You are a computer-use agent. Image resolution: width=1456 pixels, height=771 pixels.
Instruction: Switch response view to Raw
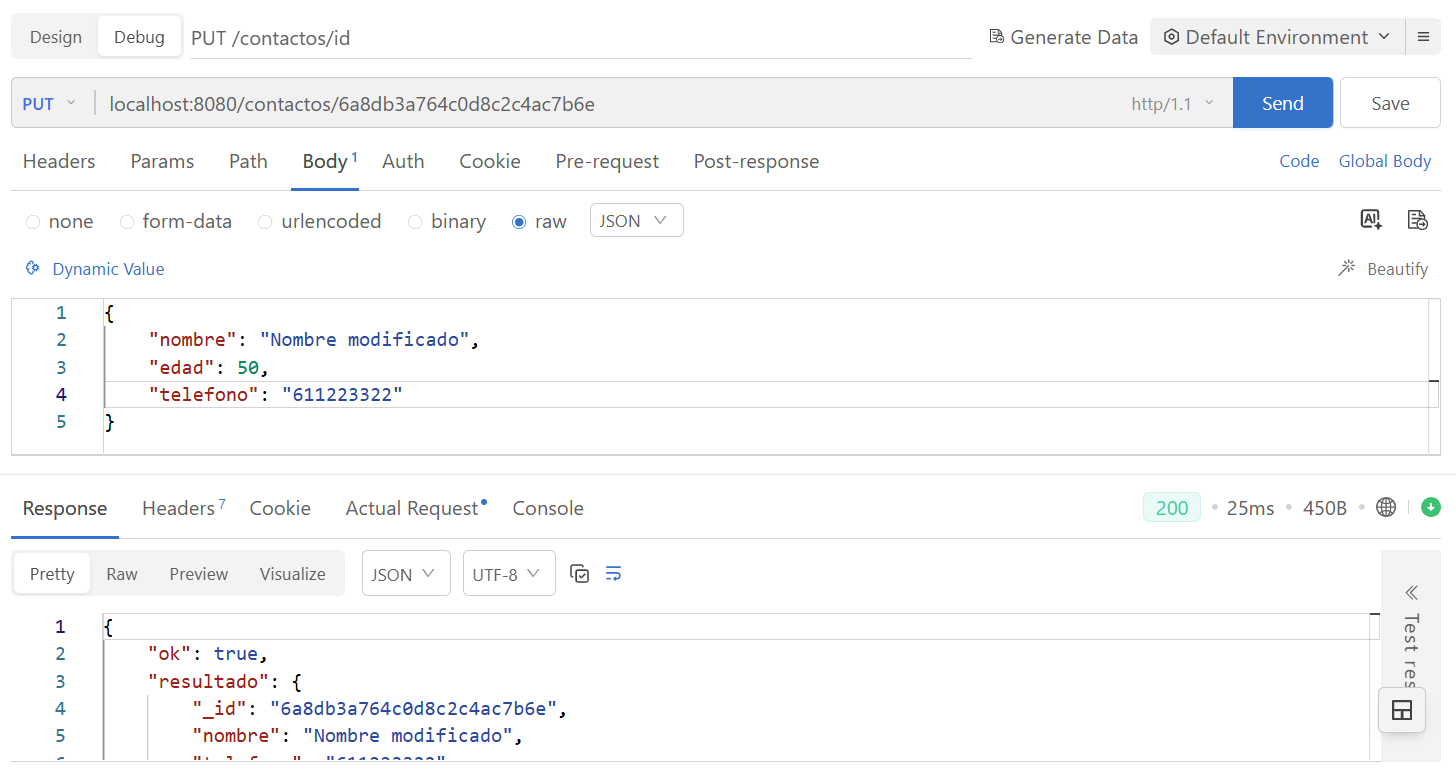click(x=122, y=573)
